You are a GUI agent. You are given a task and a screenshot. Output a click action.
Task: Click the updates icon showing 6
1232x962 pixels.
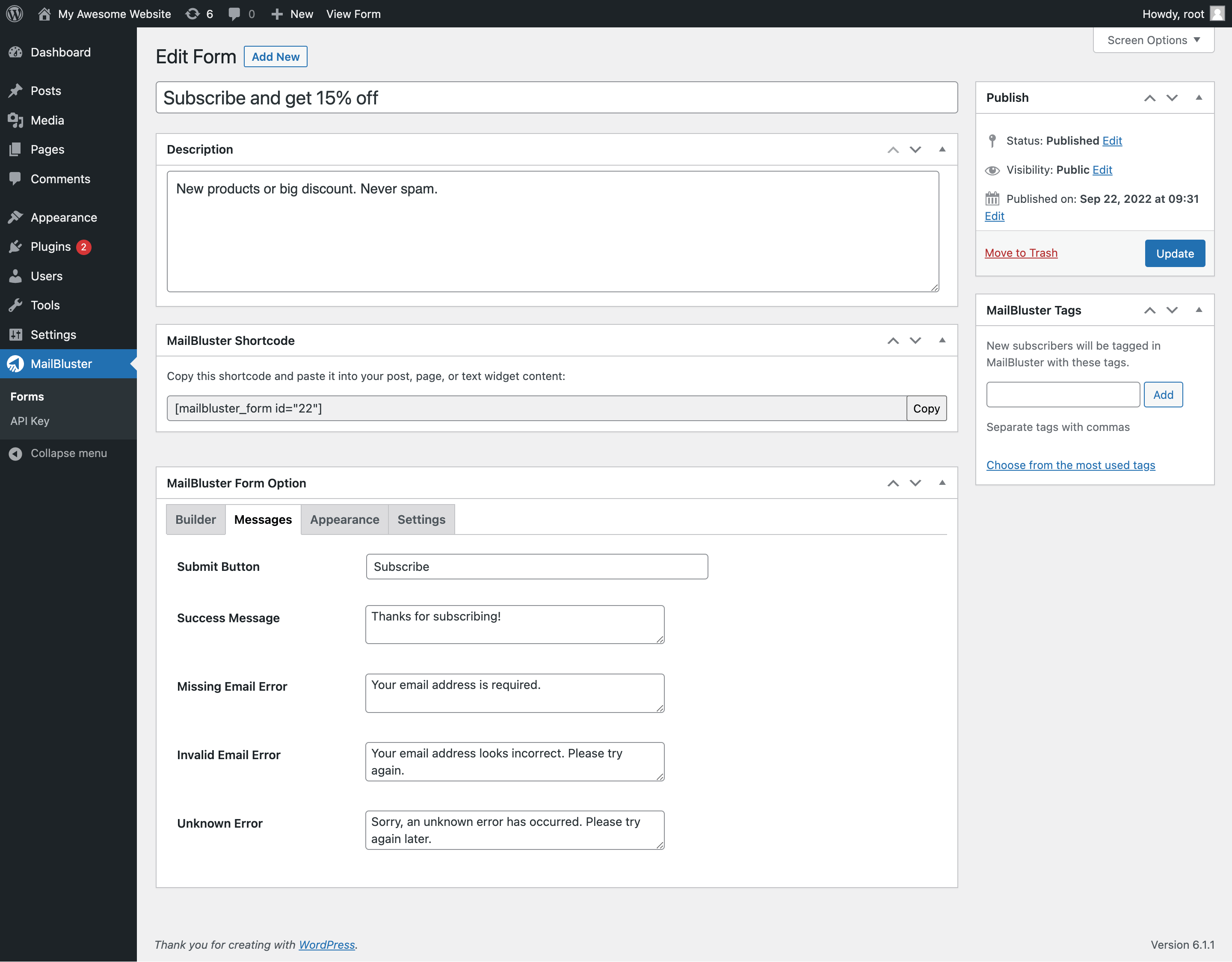193,14
